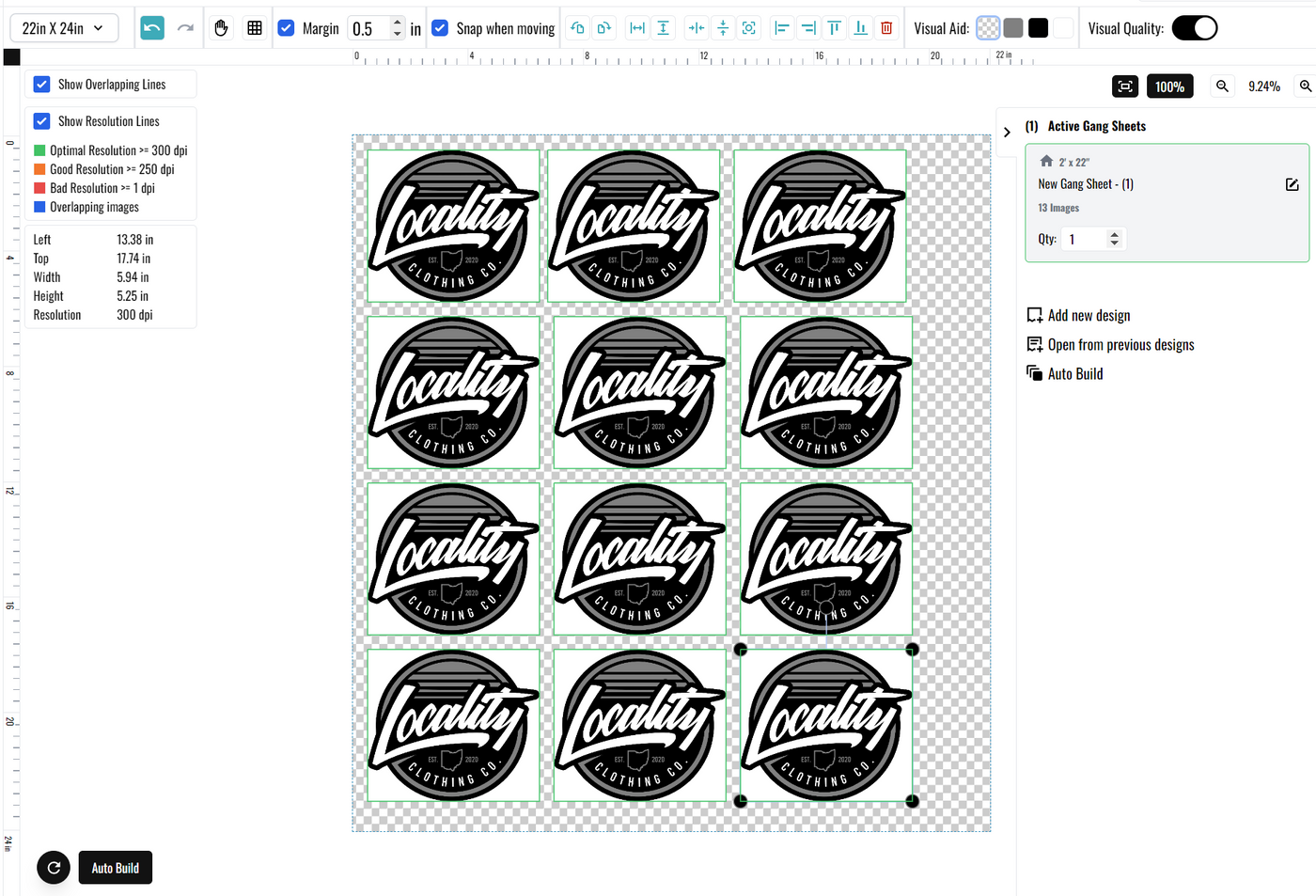
Task: Turn off the Visual Quality toggle
Action: (1194, 27)
